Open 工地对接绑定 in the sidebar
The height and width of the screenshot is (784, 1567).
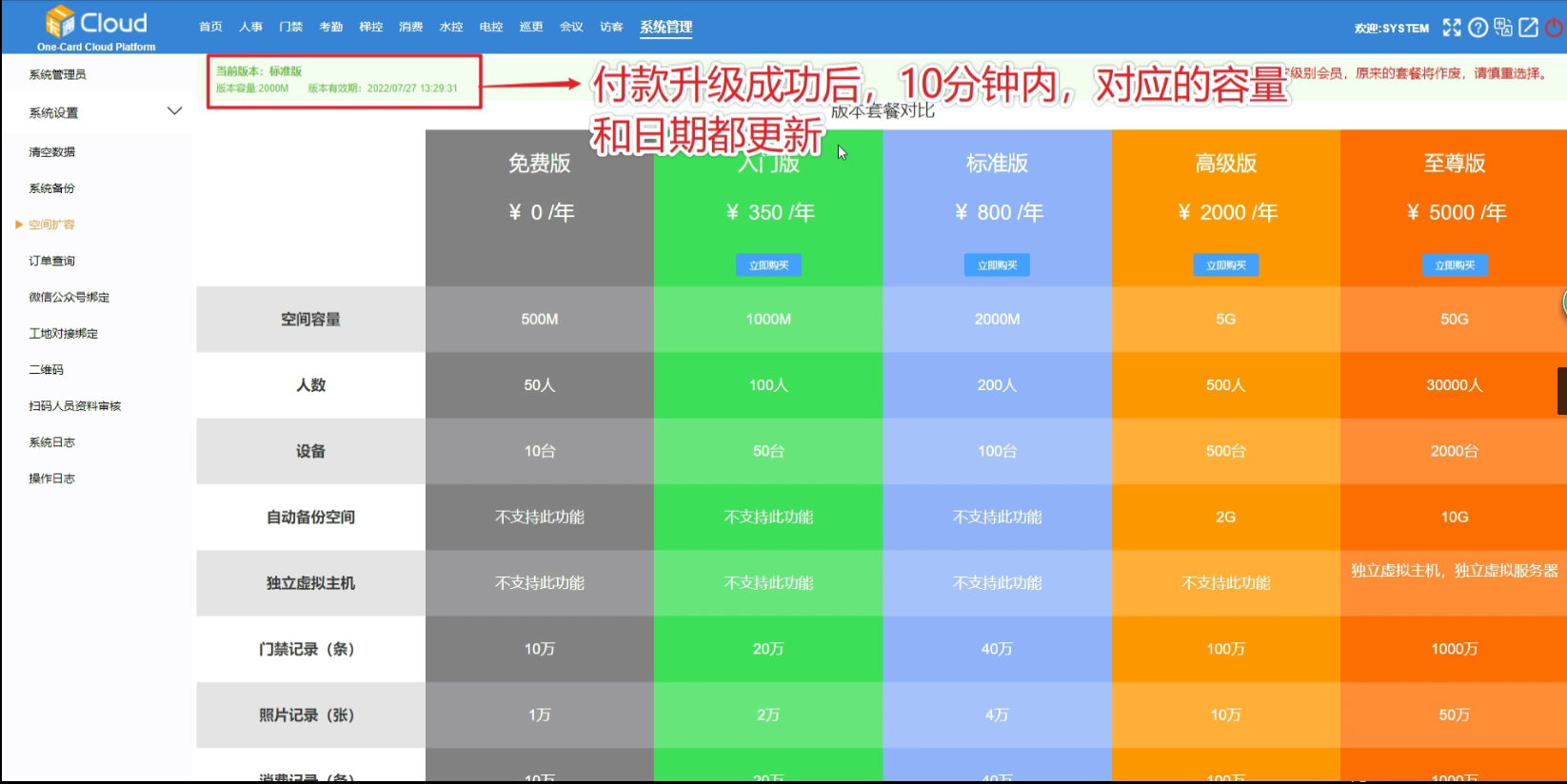63,333
